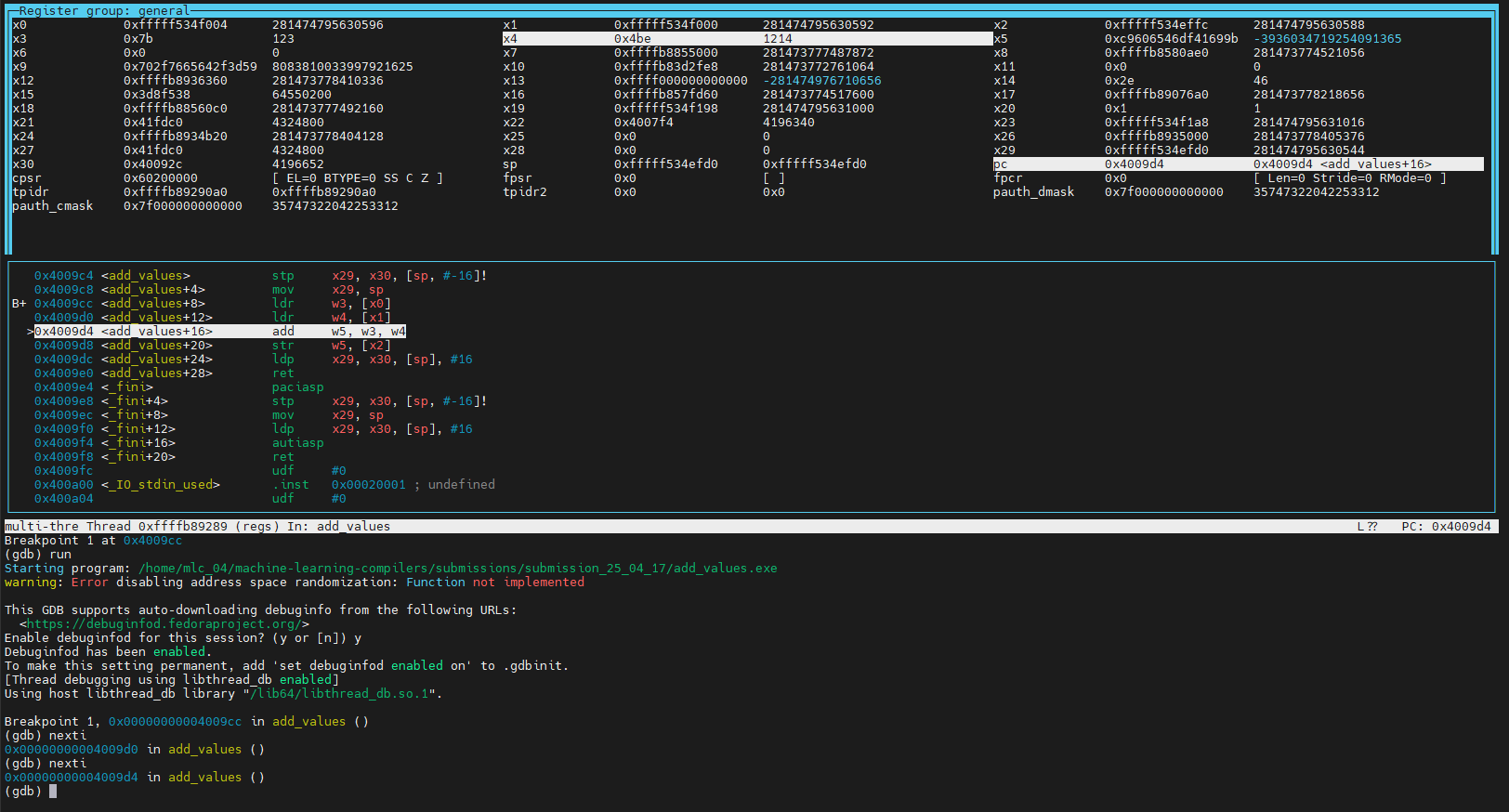Click the pauth_dmask register name
The image size is (1509, 812).
pyautogui.click(x=1033, y=192)
